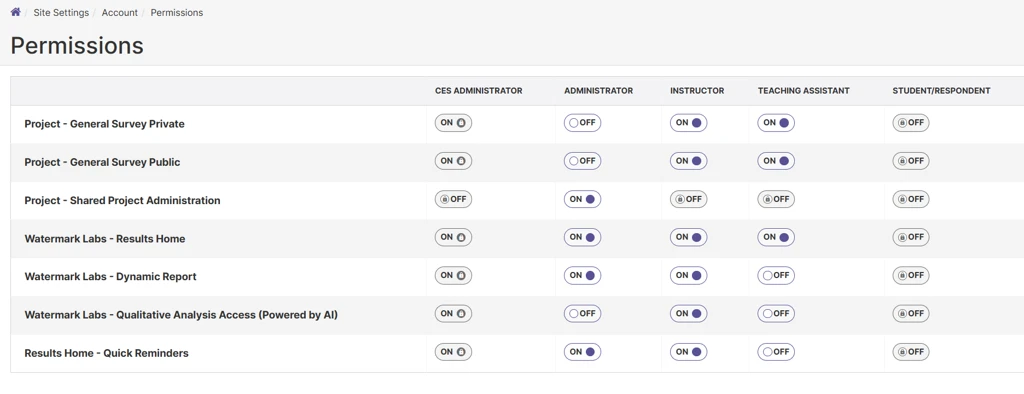Enable Administrator for General Survey Private
This screenshot has width=1024, height=394.
(x=583, y=123)
